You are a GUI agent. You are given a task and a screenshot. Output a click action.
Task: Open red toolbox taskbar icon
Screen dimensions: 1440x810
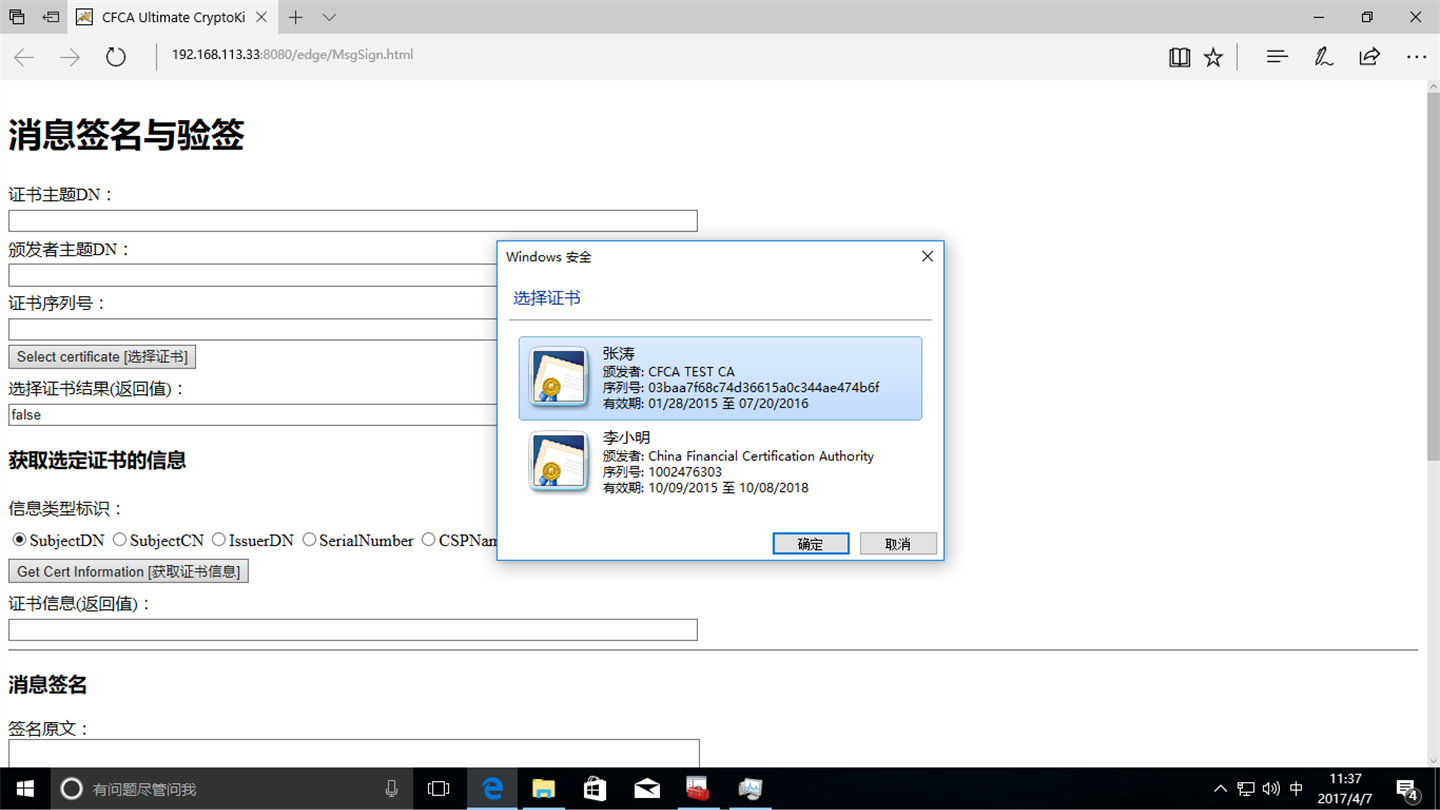[x=698, y=789]
